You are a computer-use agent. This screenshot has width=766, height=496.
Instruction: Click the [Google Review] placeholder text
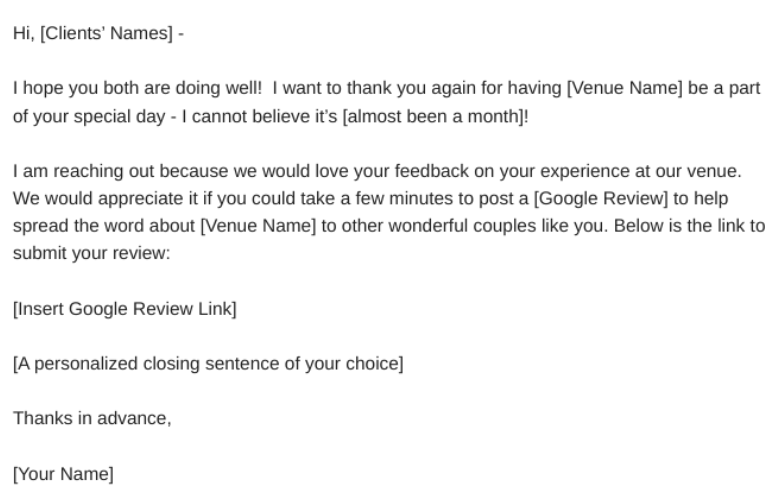click(601, 198)
